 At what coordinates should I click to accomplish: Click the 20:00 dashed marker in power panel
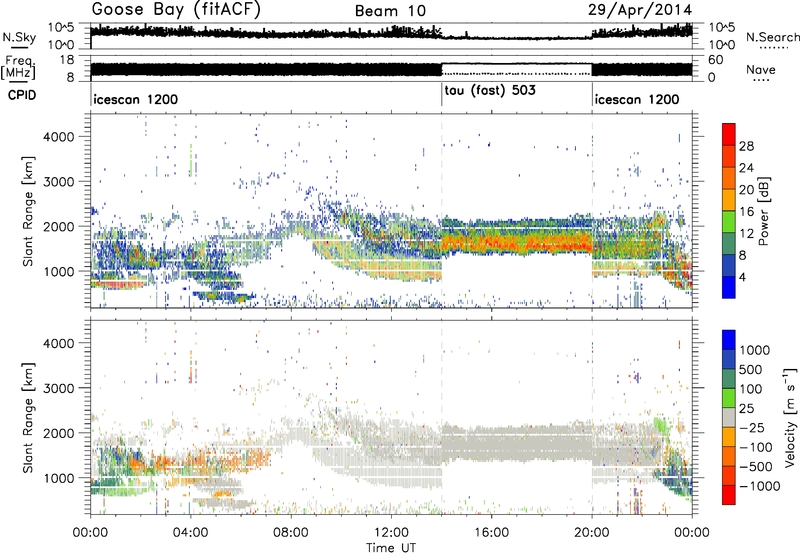click(592, 211)
